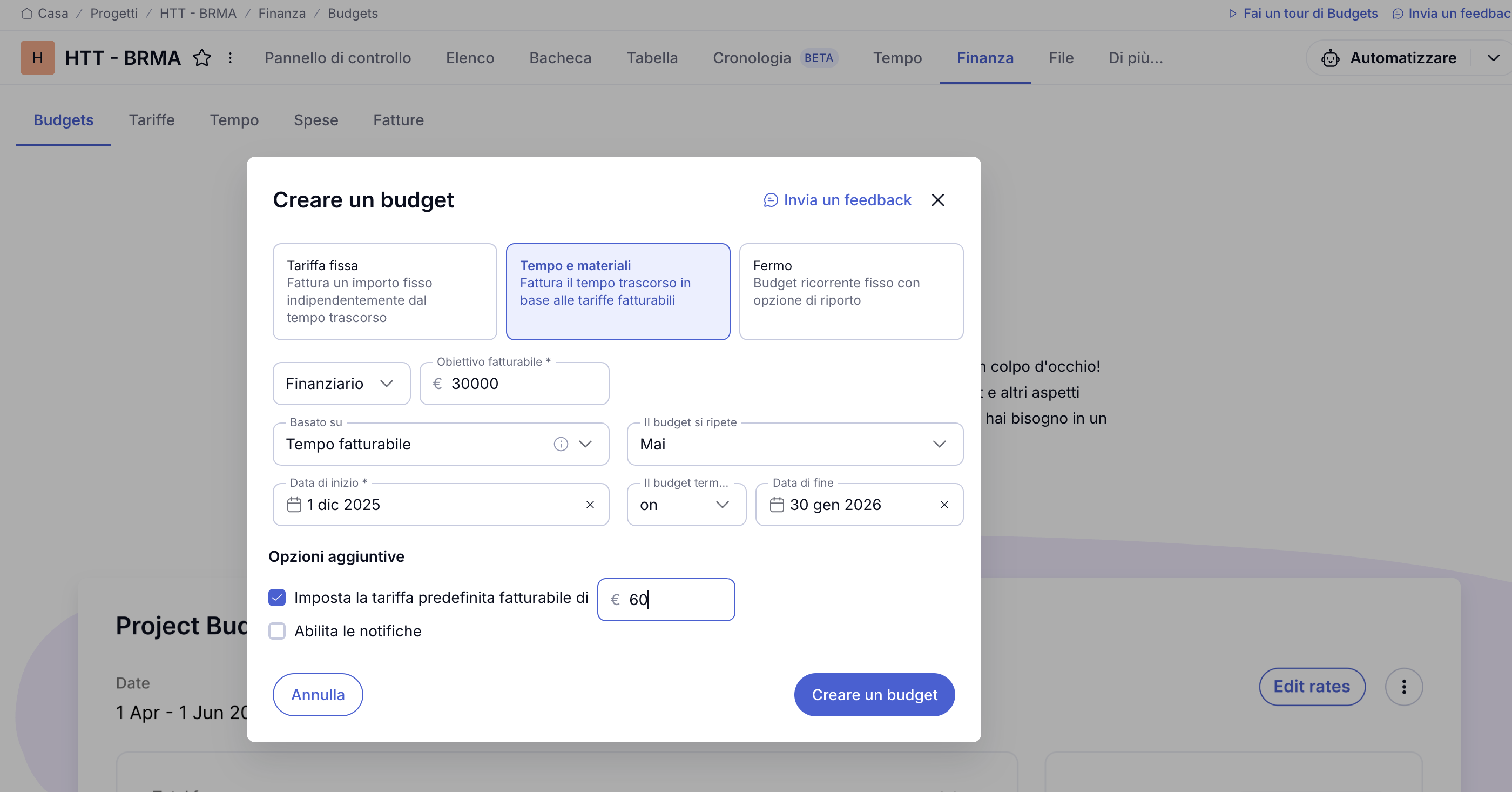The image size is (1512, 792).
Task: Open three-dot menu next to Edit rates
Action: click(x=1404, y=686)
